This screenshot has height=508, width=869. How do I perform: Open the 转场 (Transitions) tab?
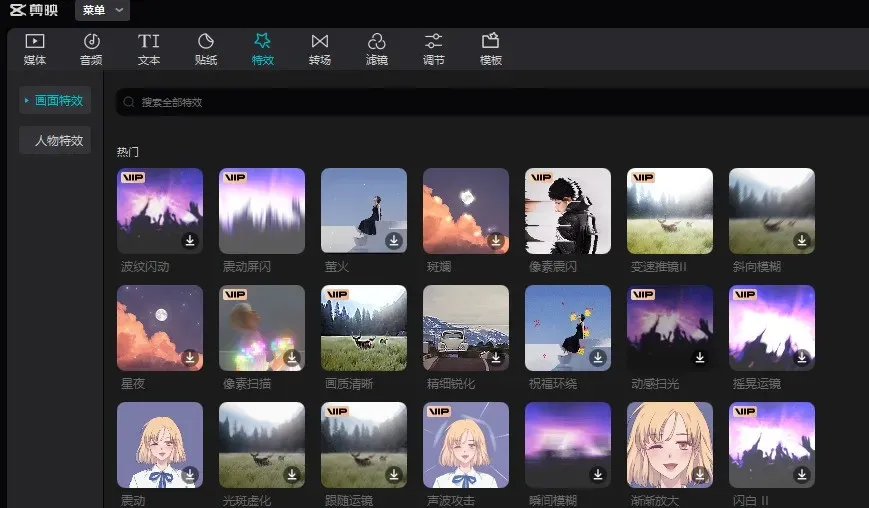[320, 49]
